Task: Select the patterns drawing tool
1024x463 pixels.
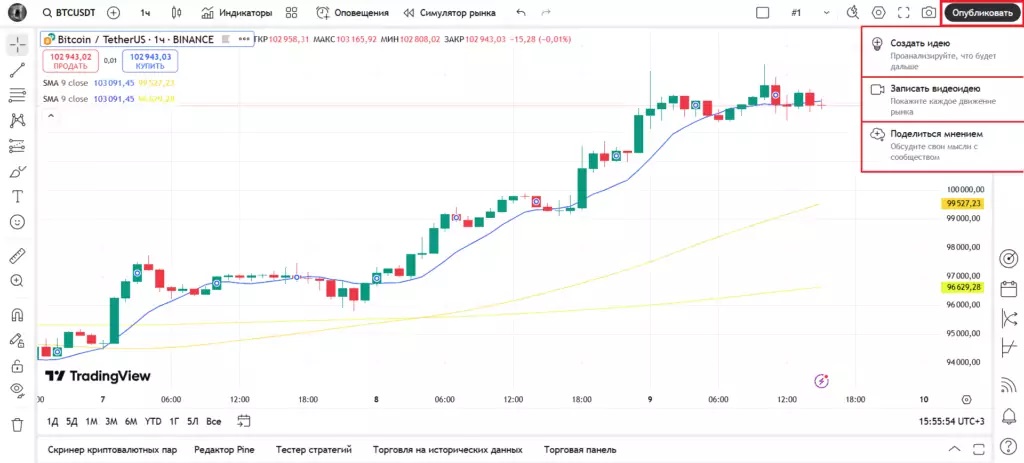Action: (x=18, y=120)
